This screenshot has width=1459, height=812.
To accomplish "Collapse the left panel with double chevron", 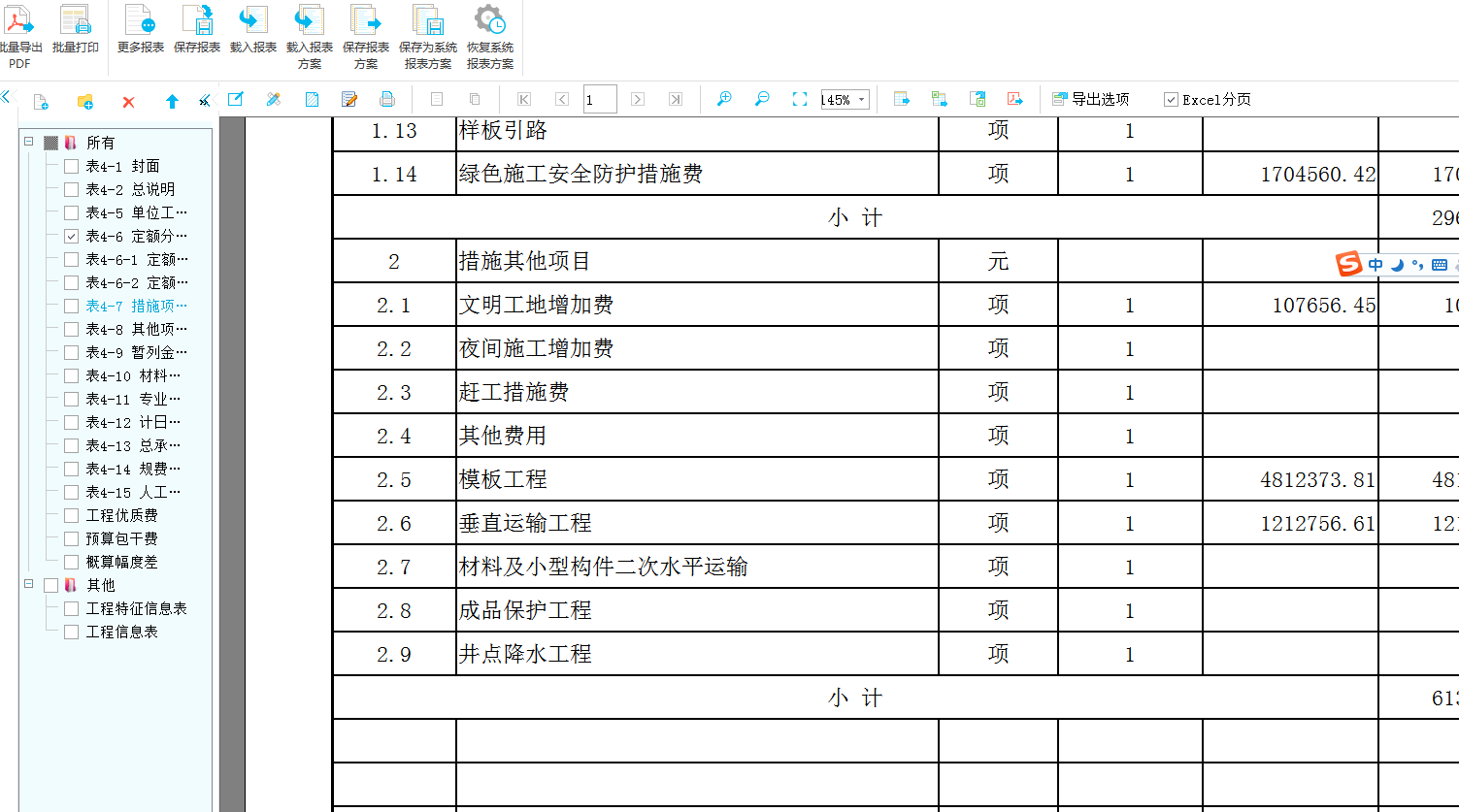I will [6, 97].
